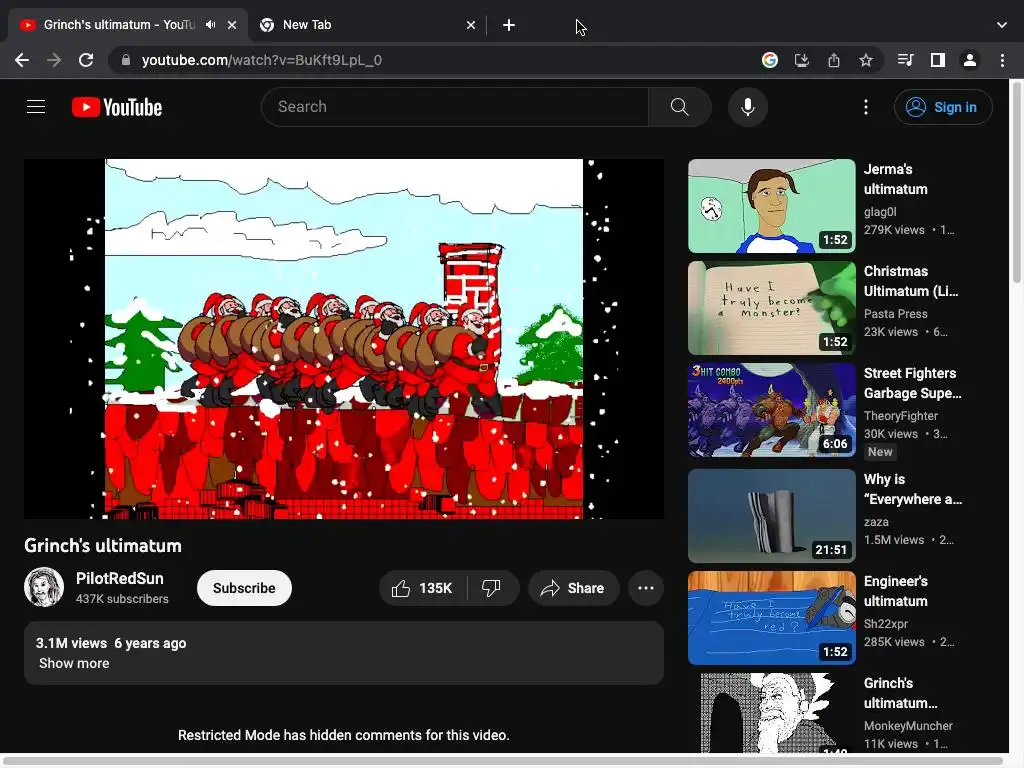Reload the page
This screenshot has height=768, width=1024.
point(86,60)
